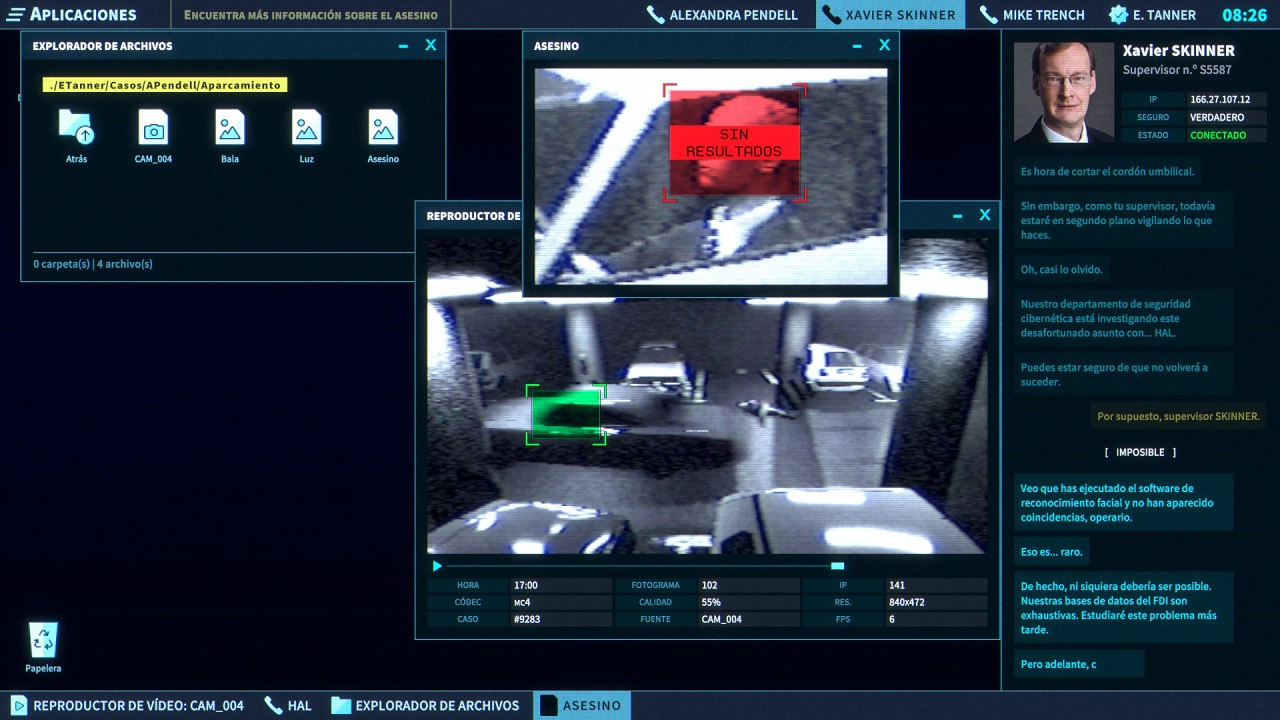
Task: Click the red Sin Resultados face box
Action: coord(735,143)
